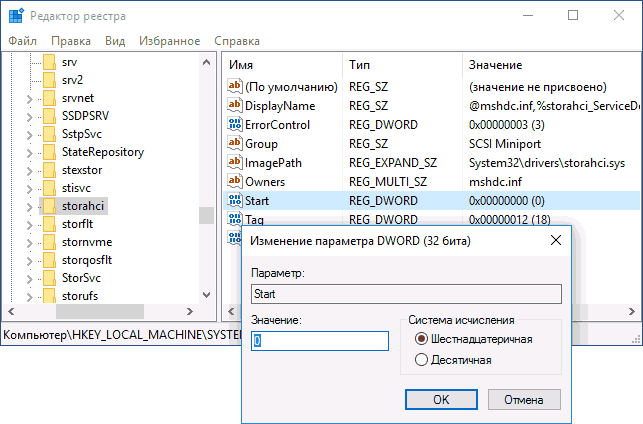The image size is (643, 424).
Task: Expand the srvnet tree node
Action: [29, 99]
